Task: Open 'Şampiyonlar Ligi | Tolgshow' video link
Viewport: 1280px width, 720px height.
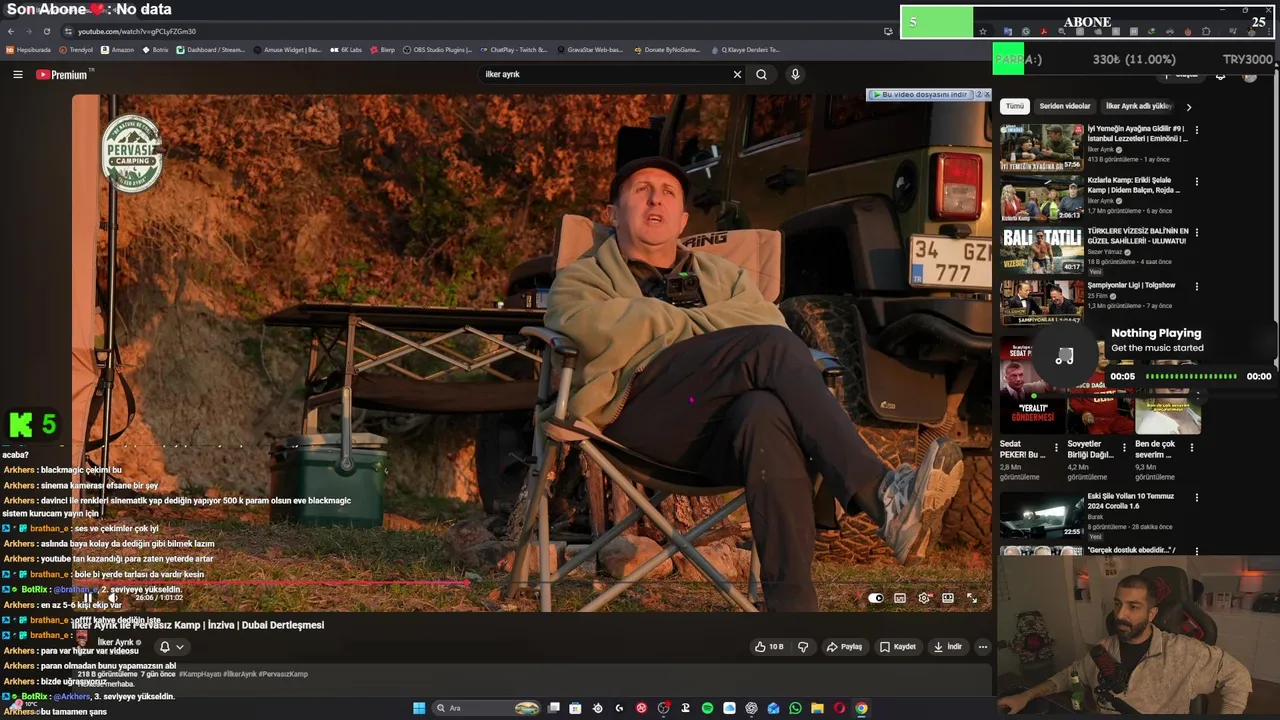Action: tap(1132, 285)
